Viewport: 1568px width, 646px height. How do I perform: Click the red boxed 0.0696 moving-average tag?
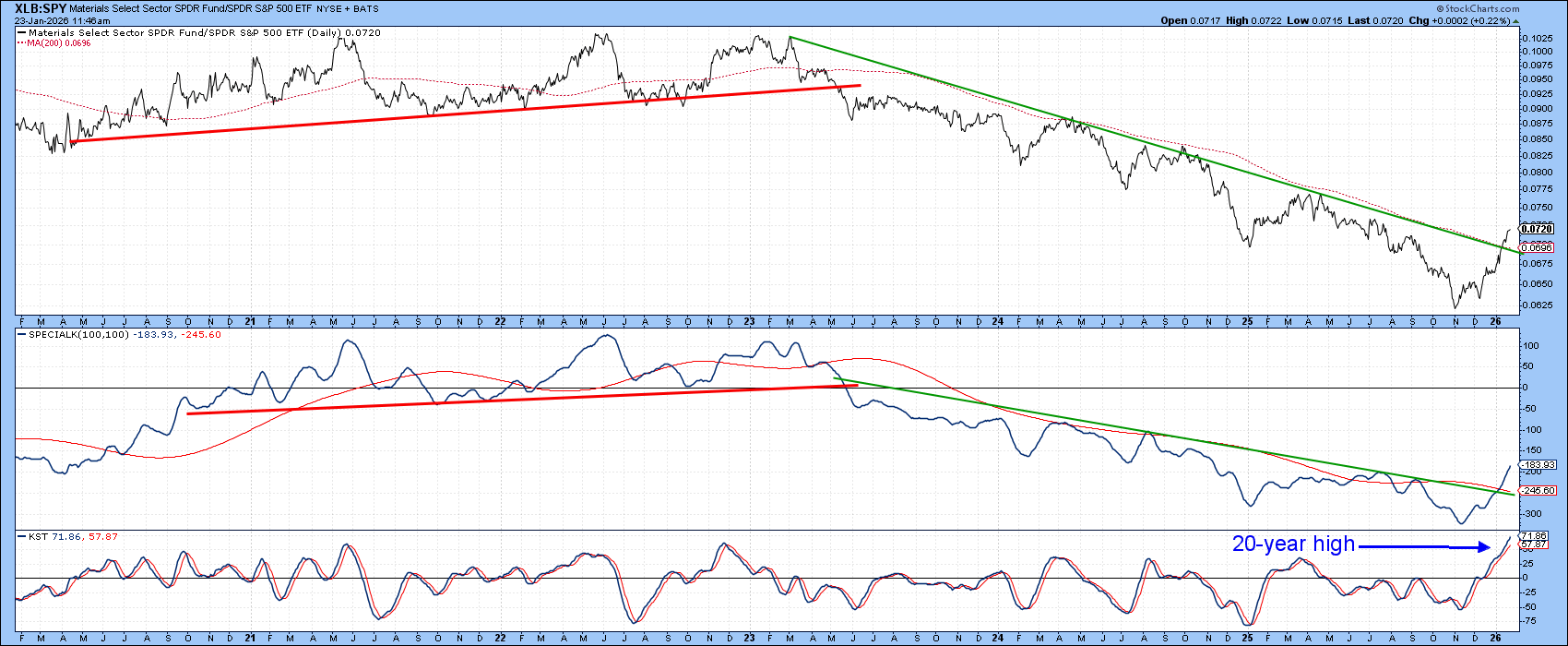(1535, 248)
